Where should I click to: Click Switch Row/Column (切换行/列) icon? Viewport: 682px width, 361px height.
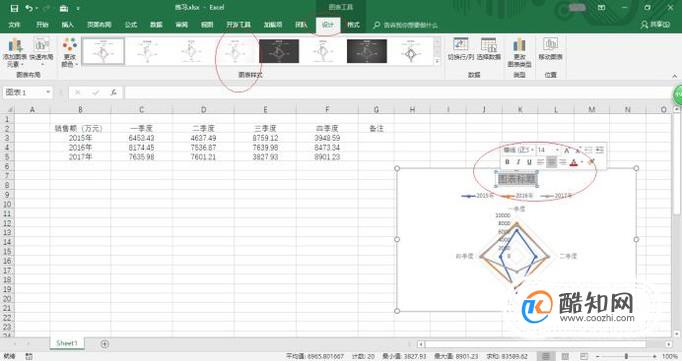click(x=461, y=49)
